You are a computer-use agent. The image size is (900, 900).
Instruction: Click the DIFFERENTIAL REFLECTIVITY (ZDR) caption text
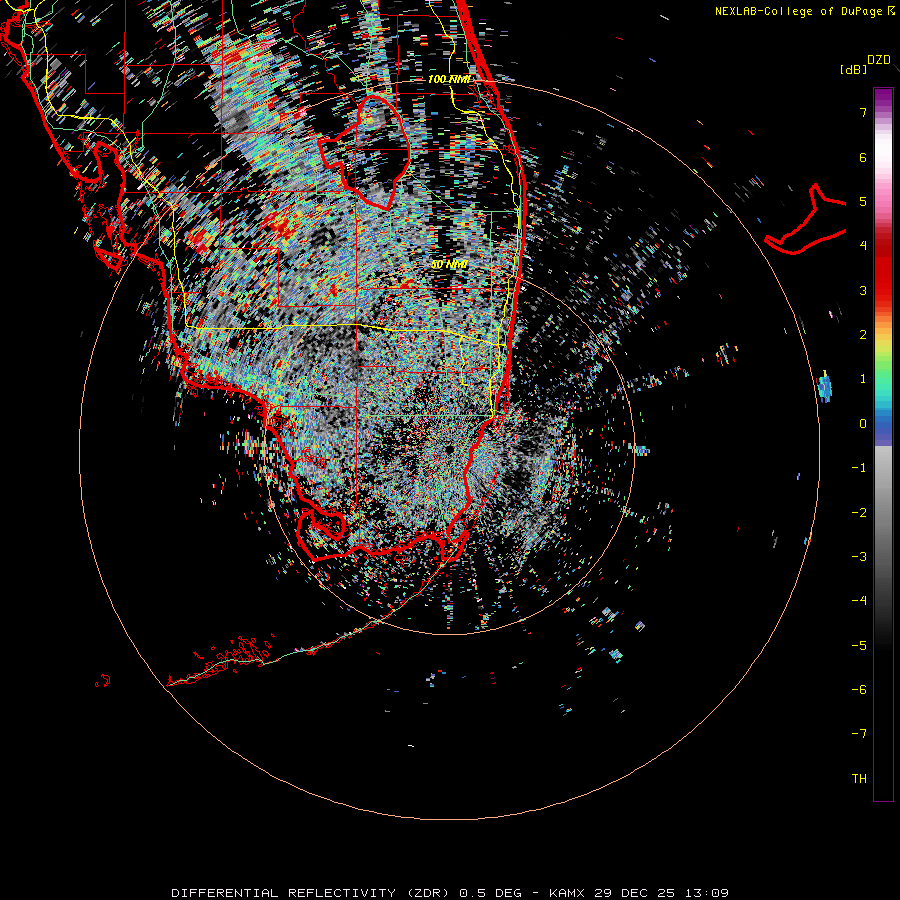pyautogui.click(x=312, y=893)
